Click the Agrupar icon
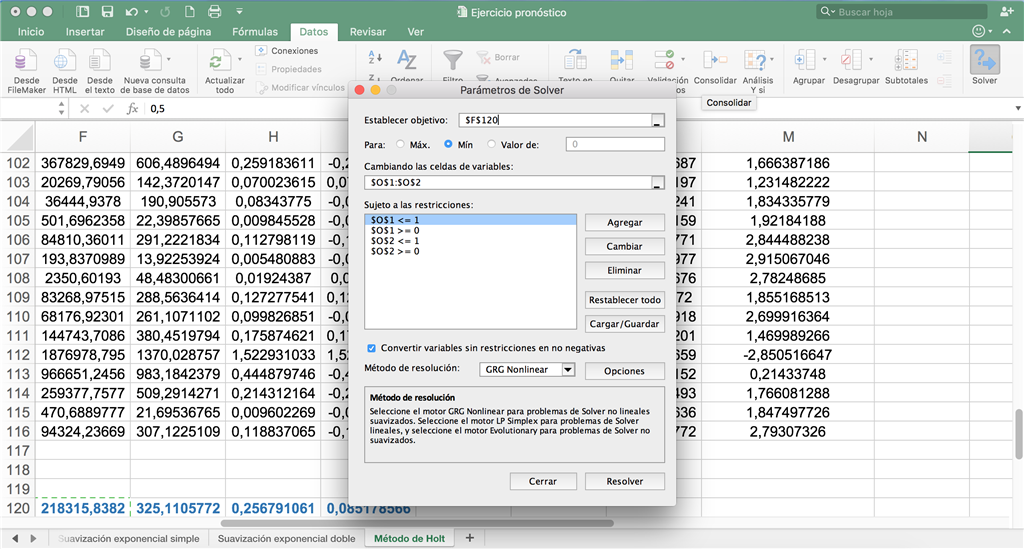 (808, 62)
